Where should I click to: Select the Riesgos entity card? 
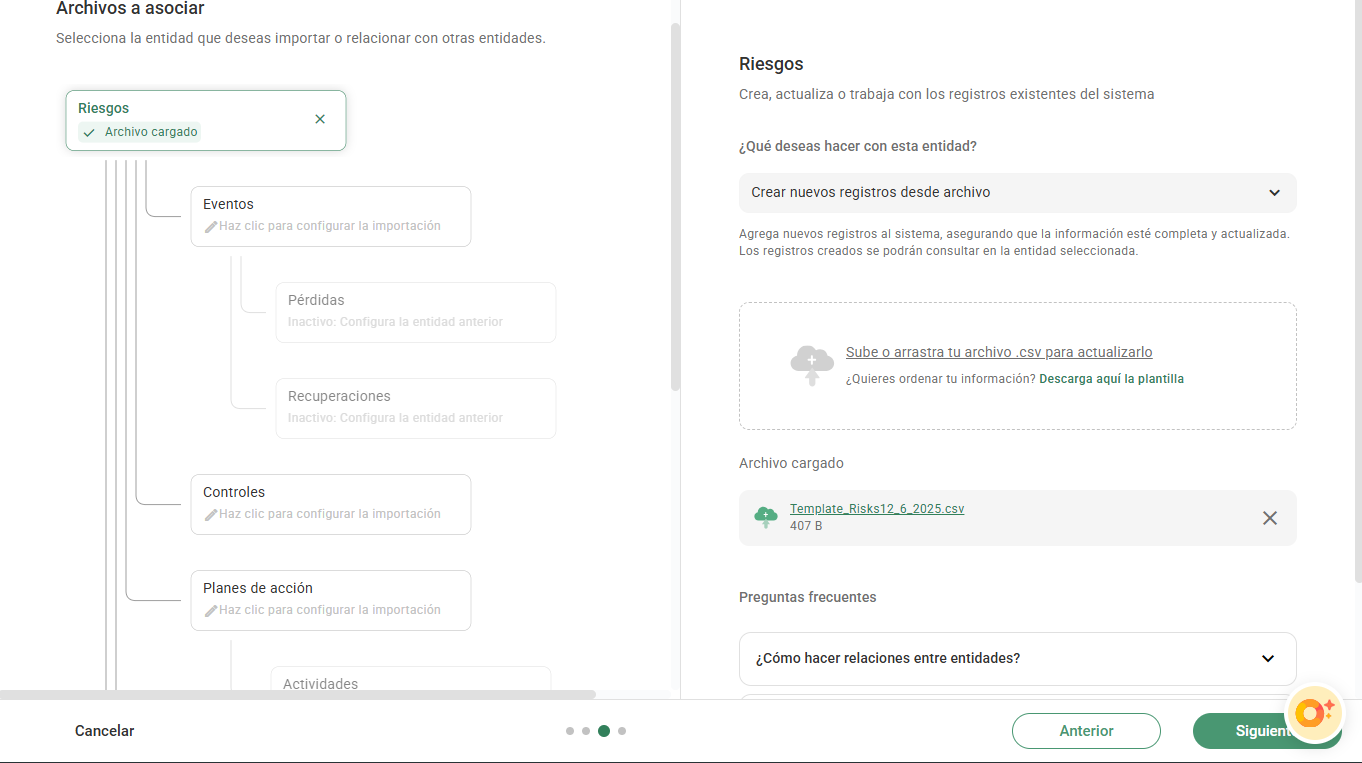[x=206, y=121]
